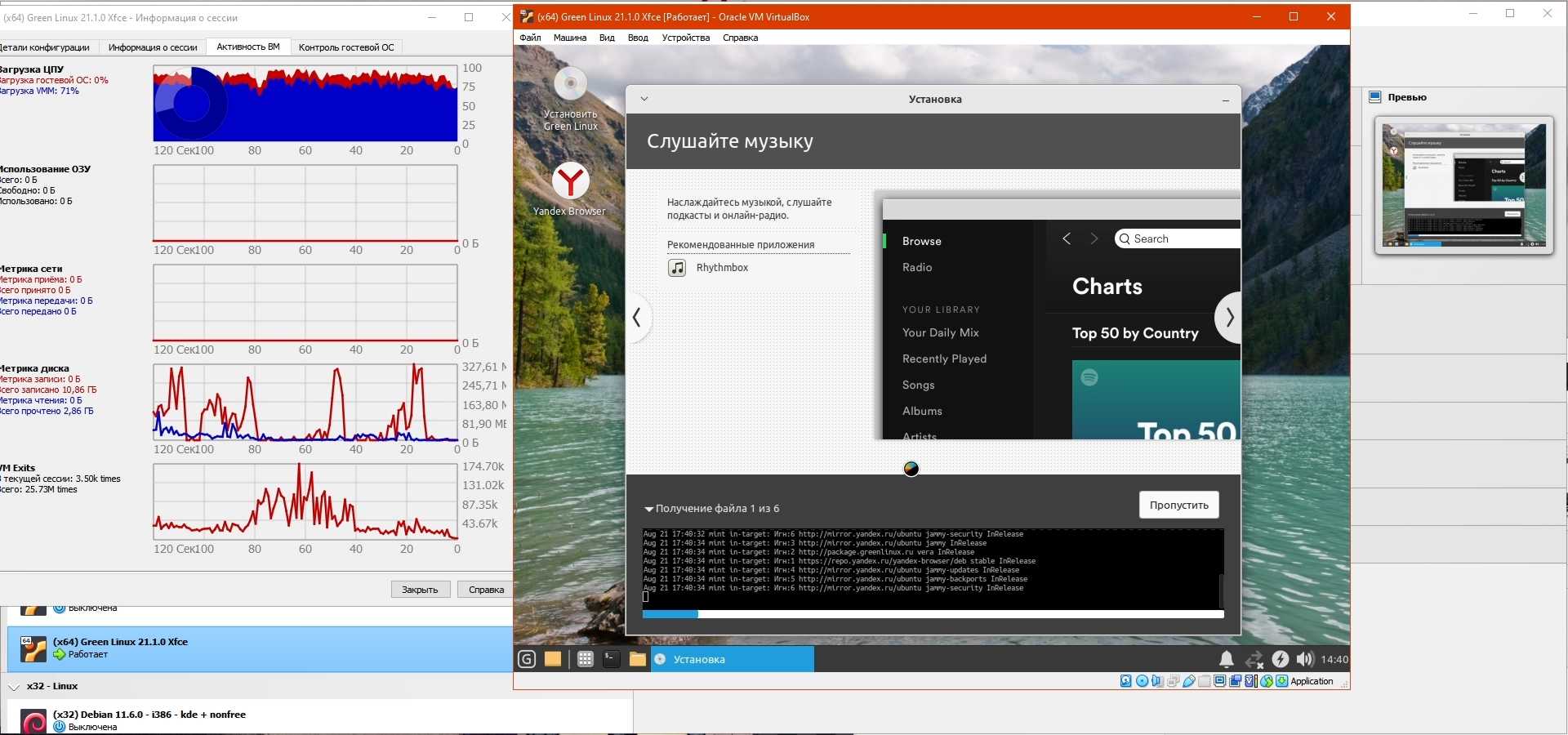
Task: Click the Использование ОЗУ label
Action: coord(45,169)
